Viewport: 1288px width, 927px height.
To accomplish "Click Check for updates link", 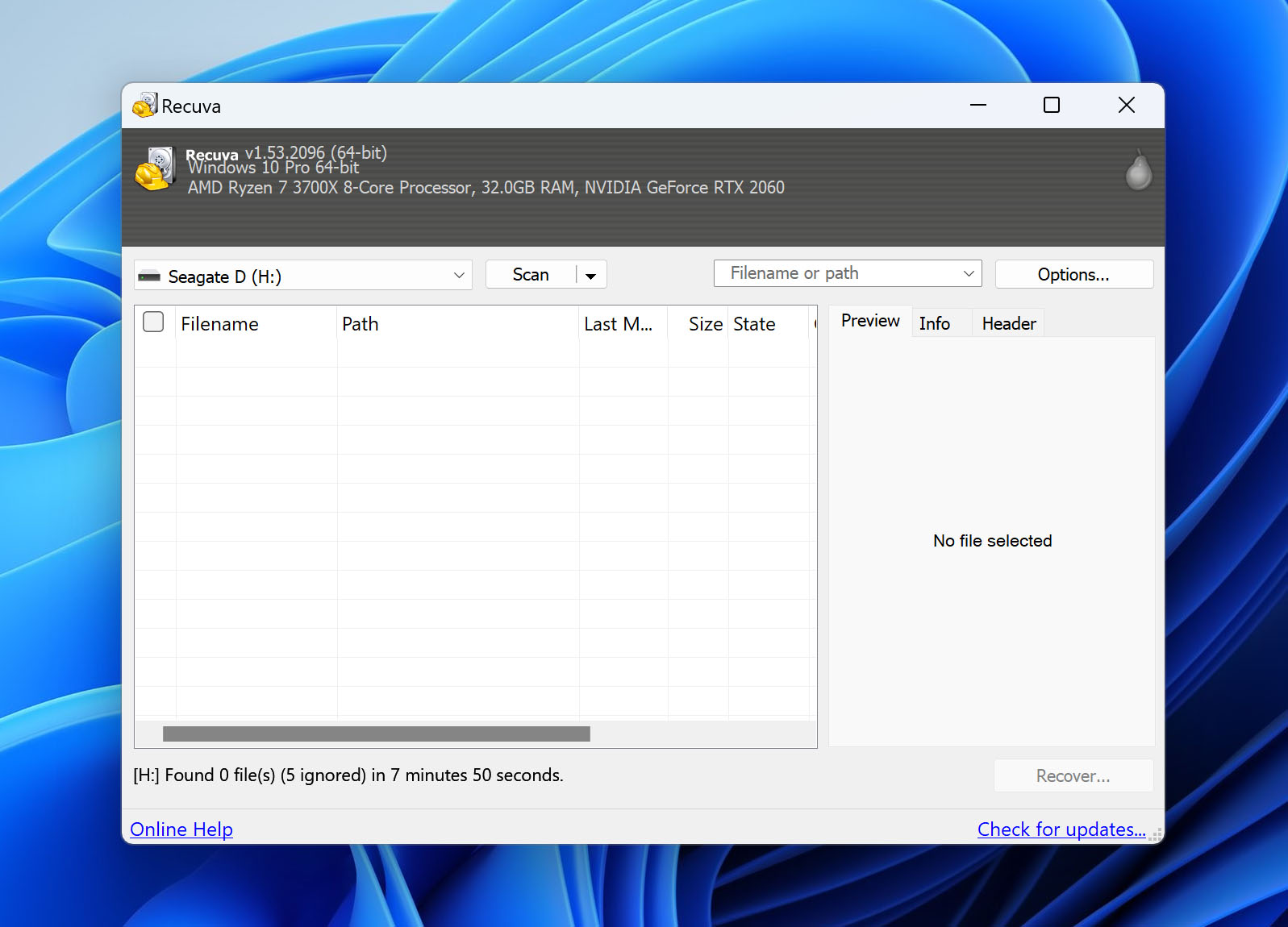I will pos(1061,829).
